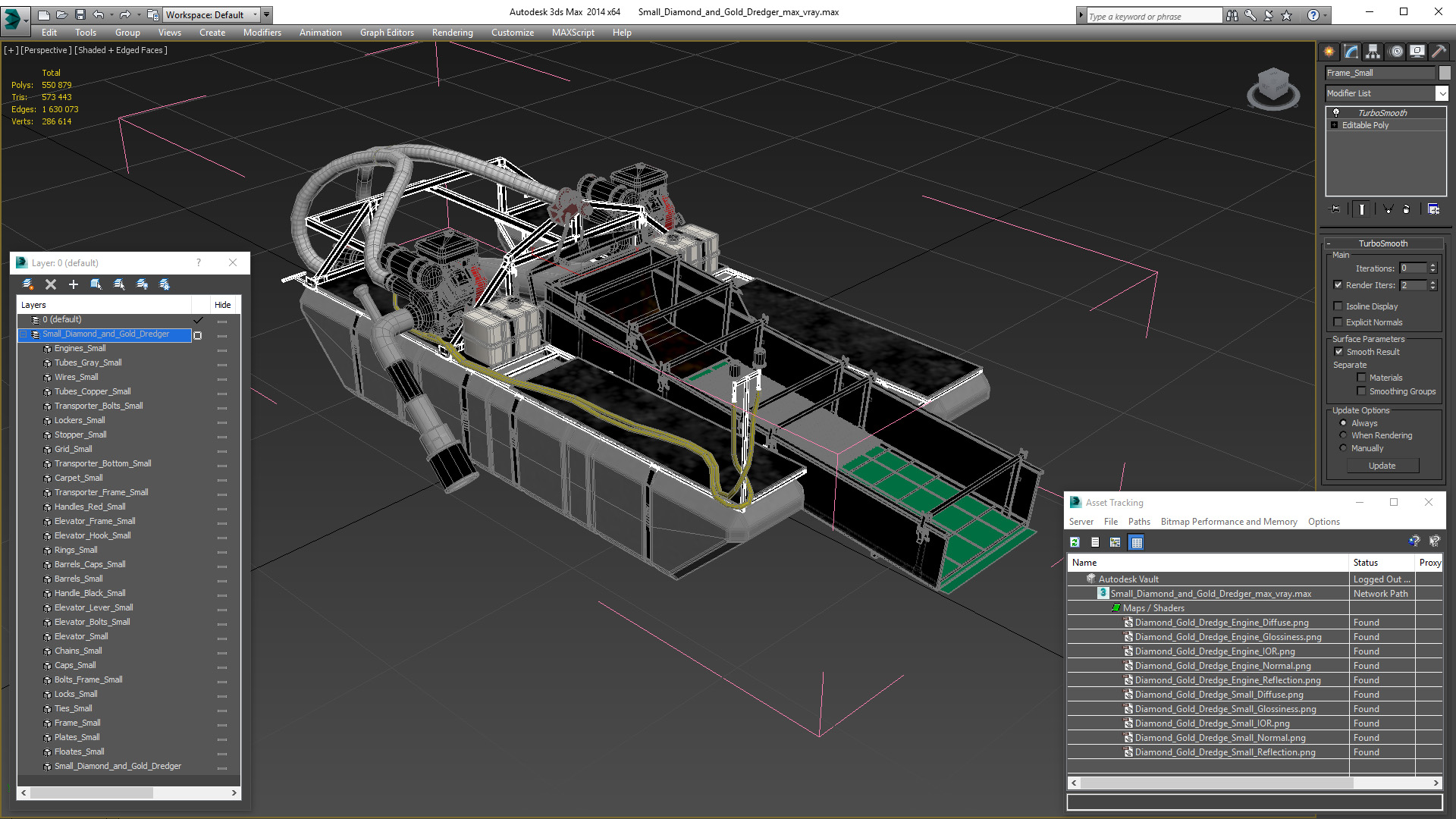Open the Hierarchy command panel tab
Screen dimensions: 1456x819
1373,52
